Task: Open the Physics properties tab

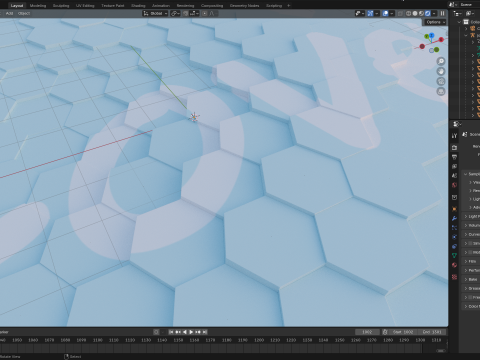Action: (x=454, y=237)
